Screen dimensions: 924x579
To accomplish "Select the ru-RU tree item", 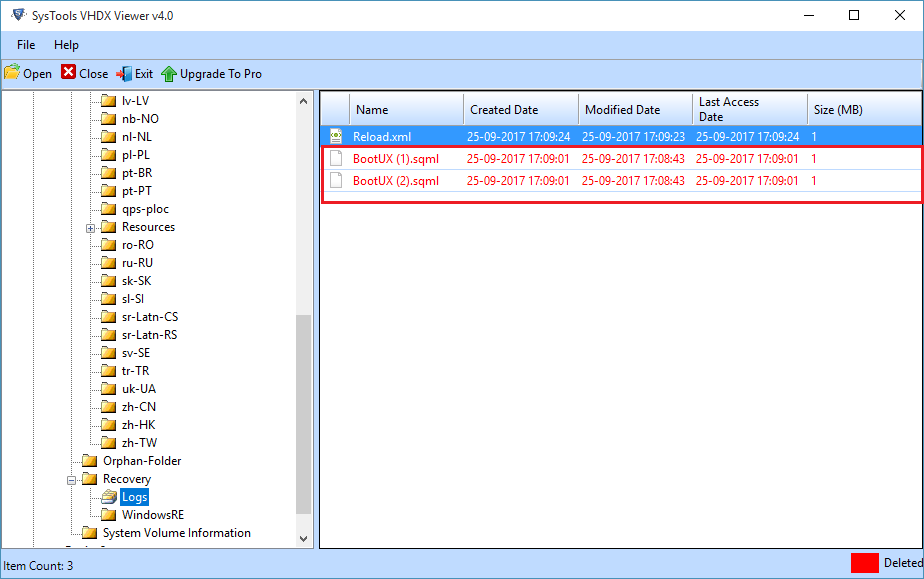I will 137,263.
